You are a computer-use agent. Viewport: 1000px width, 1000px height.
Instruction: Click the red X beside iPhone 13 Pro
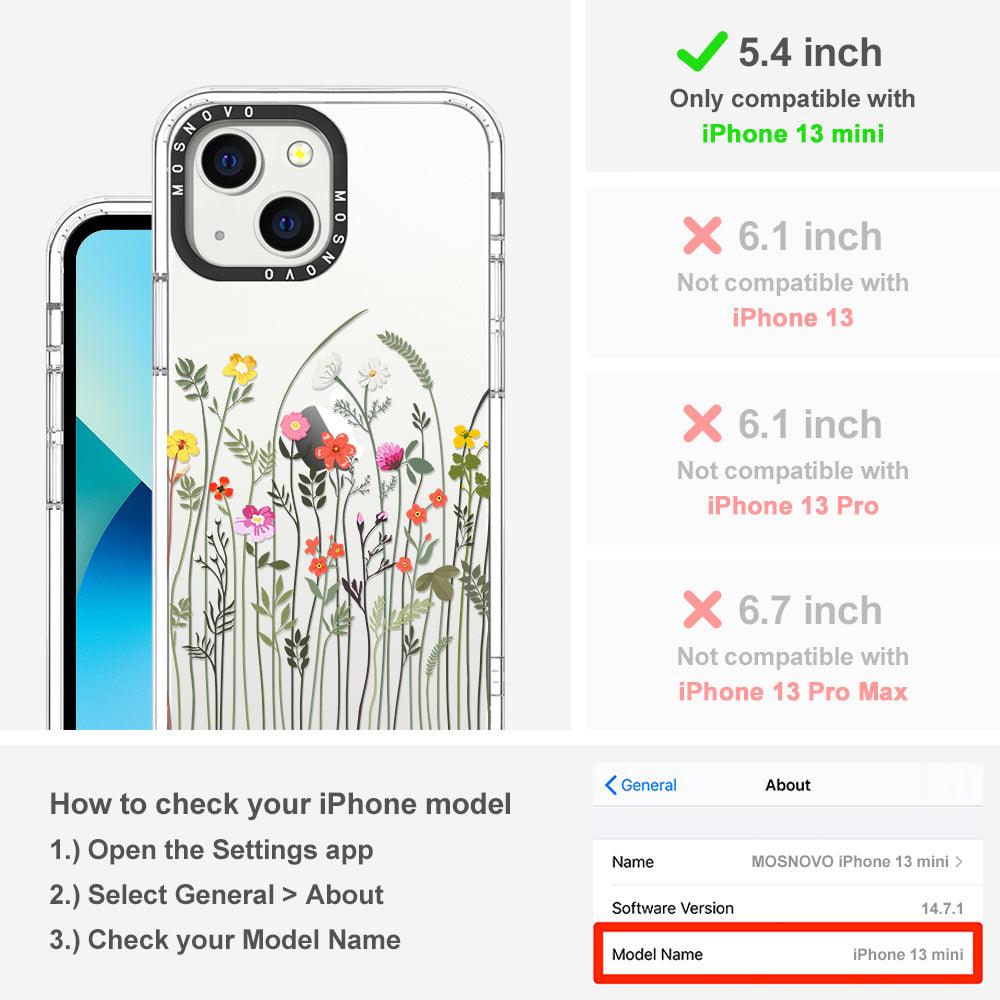pos(702,423)
